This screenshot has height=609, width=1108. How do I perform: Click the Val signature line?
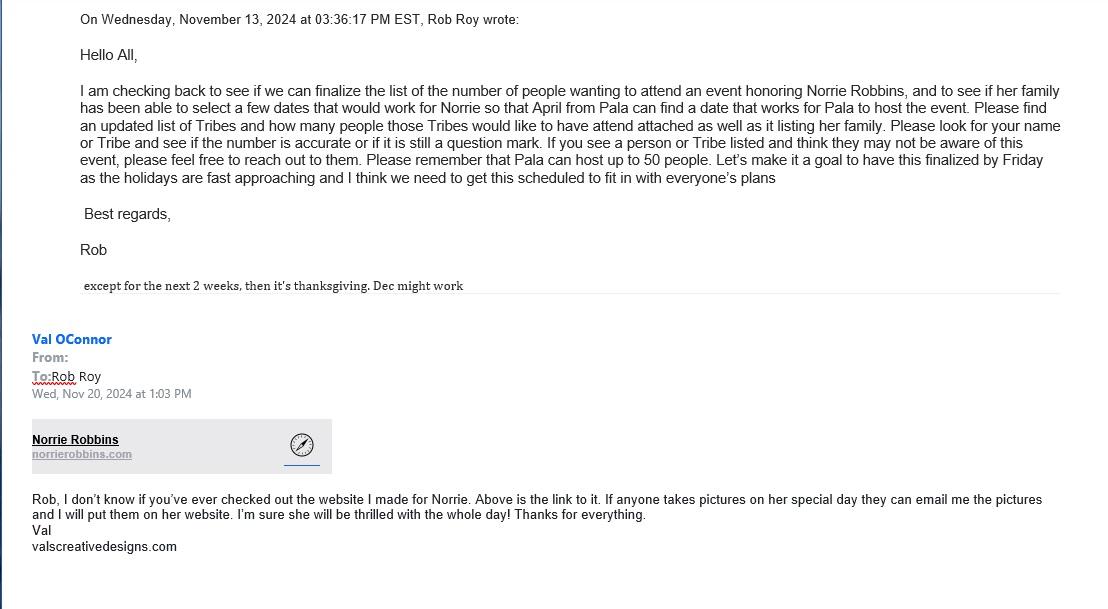[x=42, y=531]
